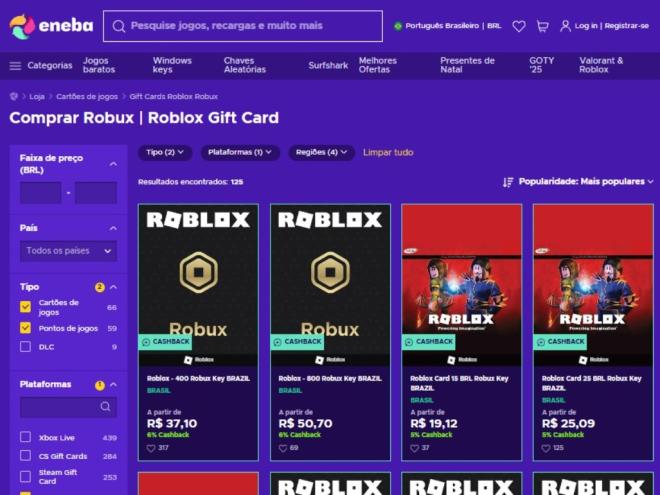
Task: Click the home breadcrumb icon
Action: pyautogui.click(x=14, y=96)
